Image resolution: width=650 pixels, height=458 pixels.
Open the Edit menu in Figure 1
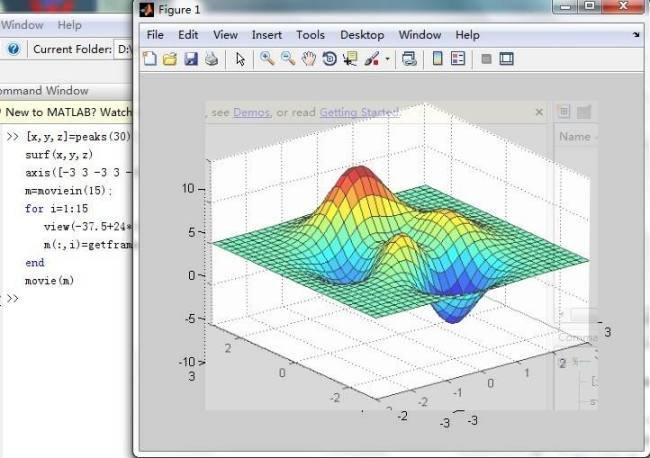click(188, 35)
